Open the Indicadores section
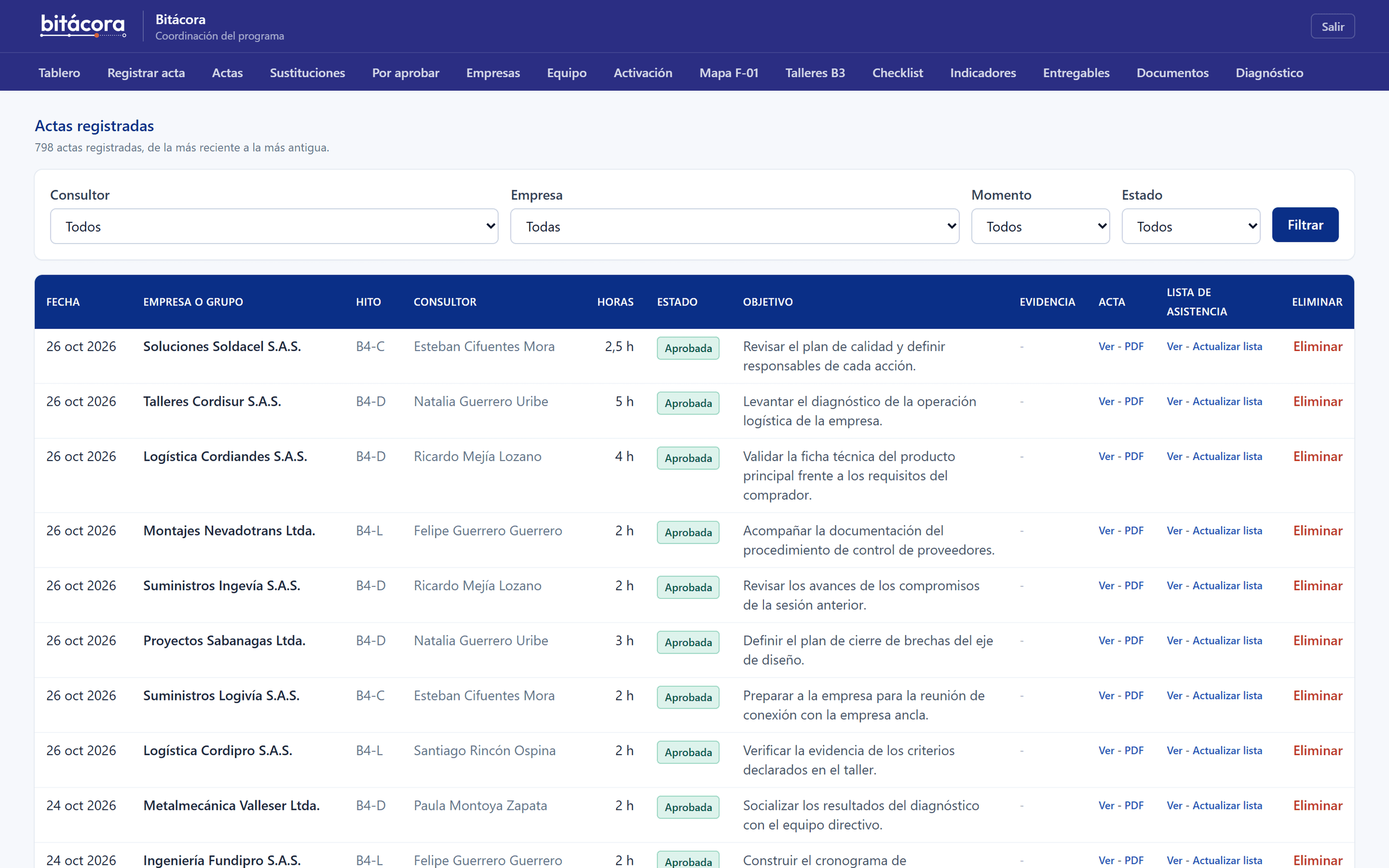 [983, 73]
